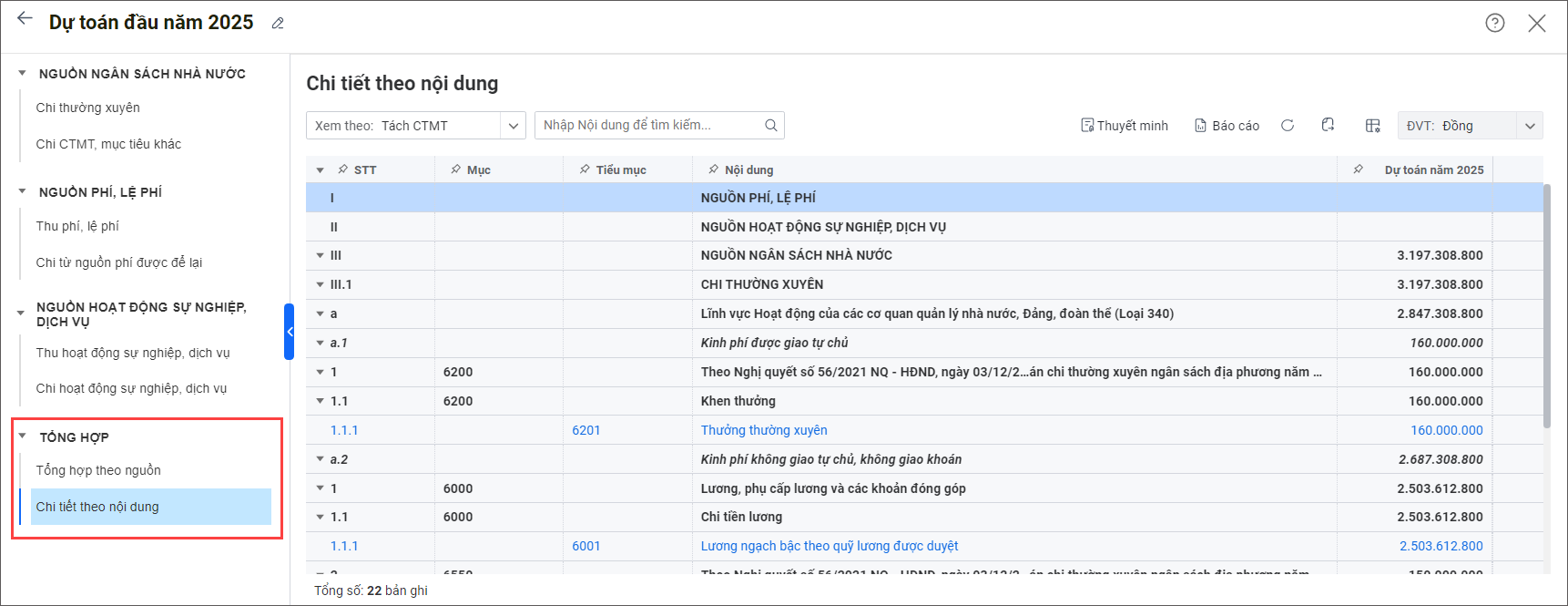Pin the Mục column with its pin icon
This screenshot has height=606, width=1568.
pyautogui.click(x=455, y=169)
